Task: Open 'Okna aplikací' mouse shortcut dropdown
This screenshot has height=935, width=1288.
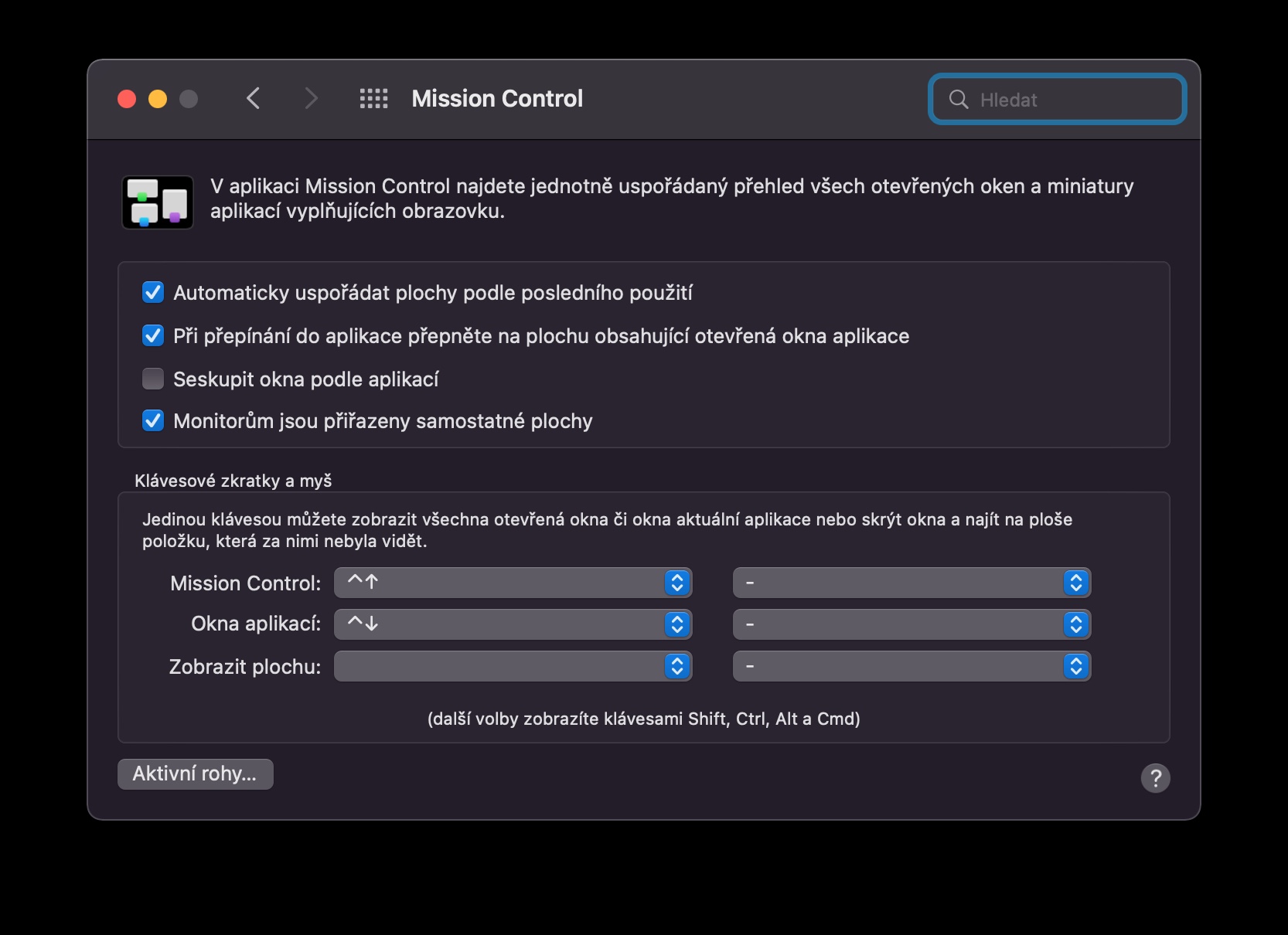Action: click(x=911, y=624)
